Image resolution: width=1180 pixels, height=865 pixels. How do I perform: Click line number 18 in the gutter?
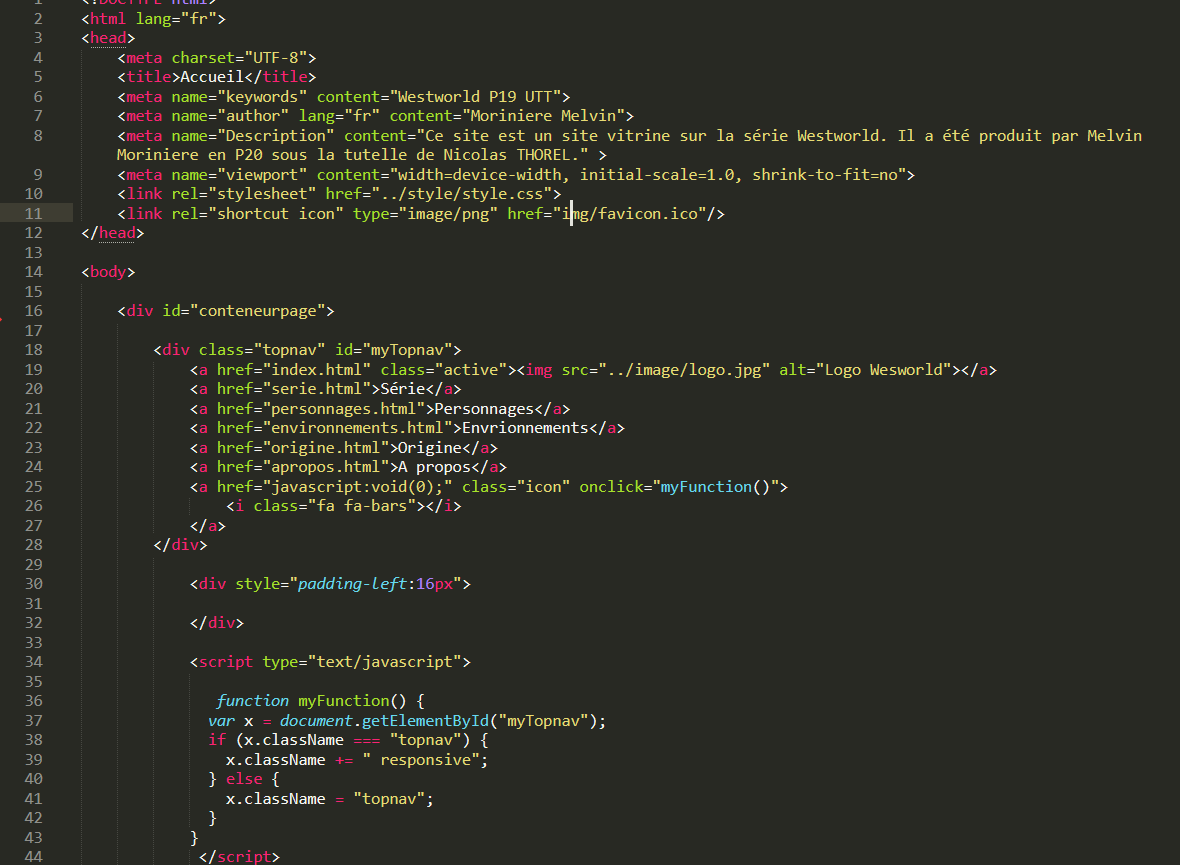[x=33, y=350]
